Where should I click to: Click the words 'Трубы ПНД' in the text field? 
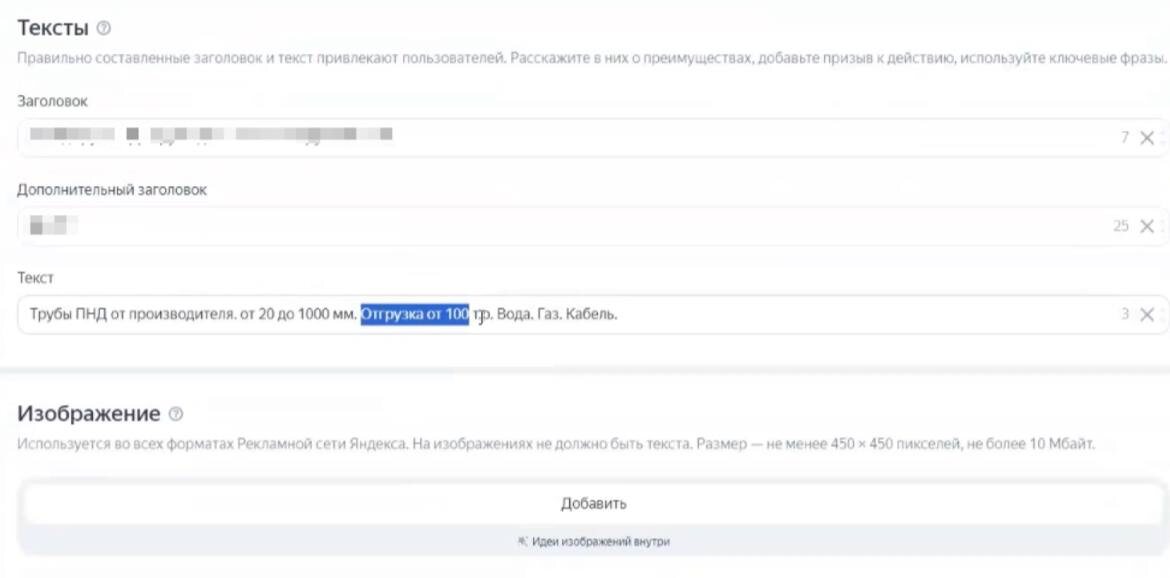[68, 315]
